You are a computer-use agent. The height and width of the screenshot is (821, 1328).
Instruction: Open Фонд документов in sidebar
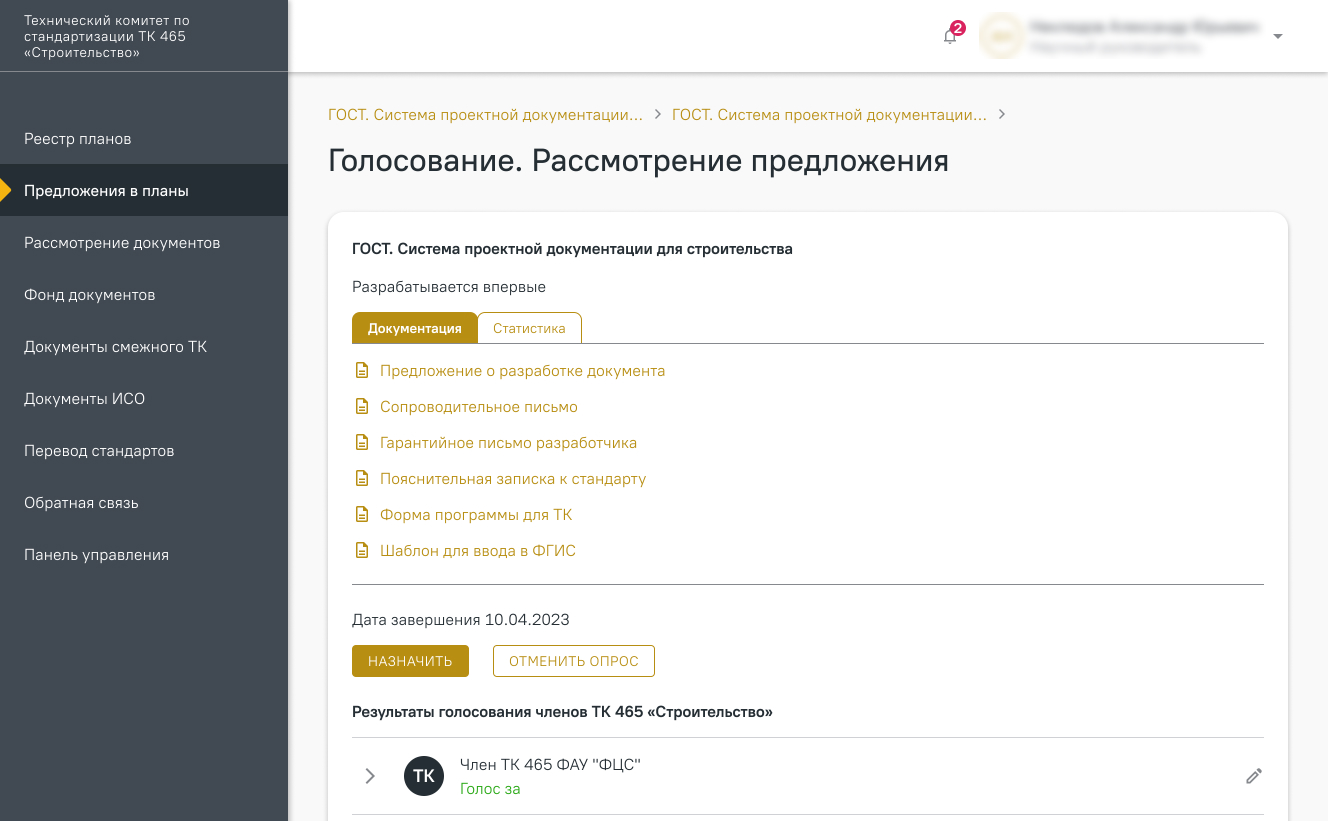coord(90,295)
